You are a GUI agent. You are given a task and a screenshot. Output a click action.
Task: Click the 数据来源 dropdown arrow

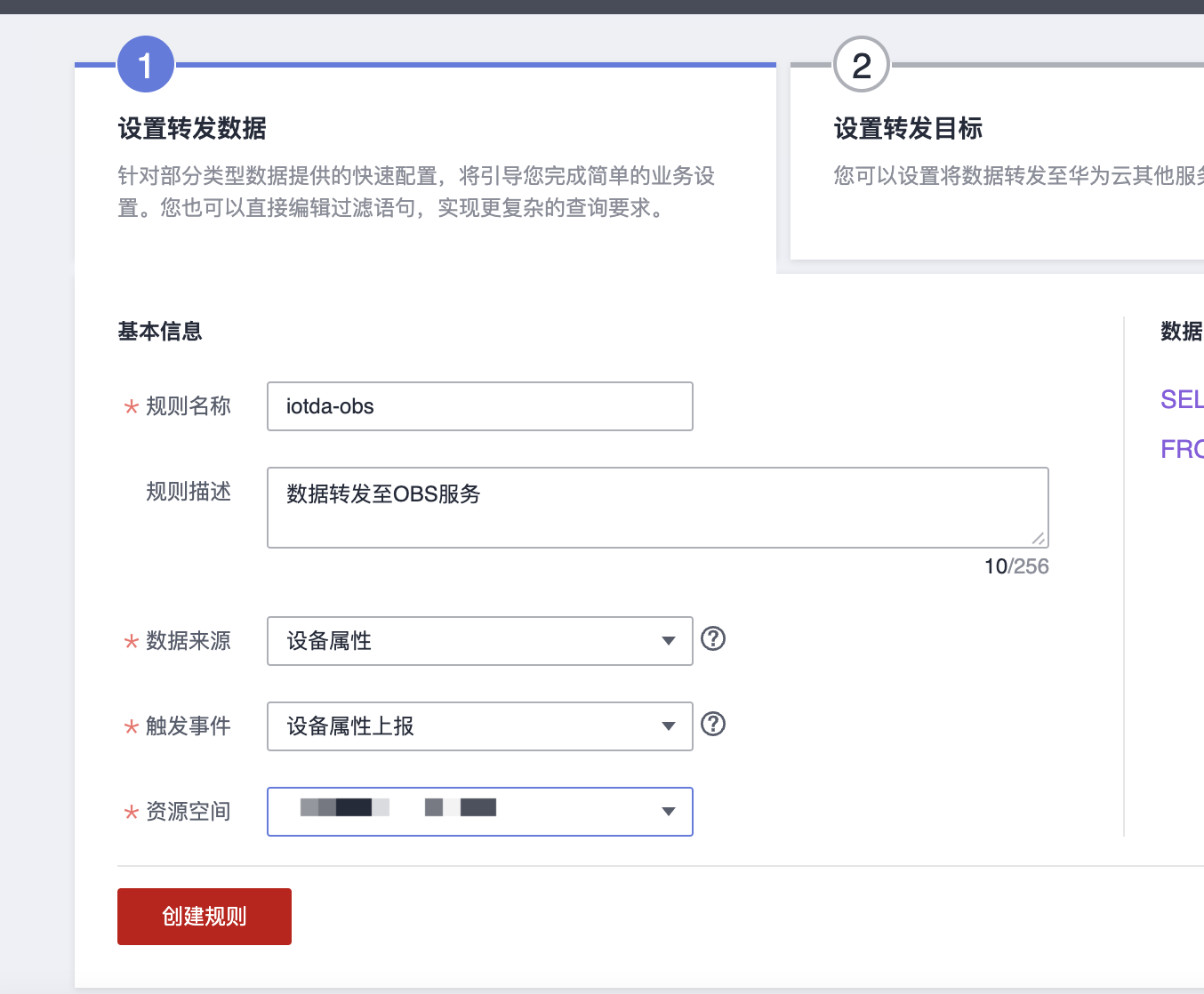coord(669,641)
